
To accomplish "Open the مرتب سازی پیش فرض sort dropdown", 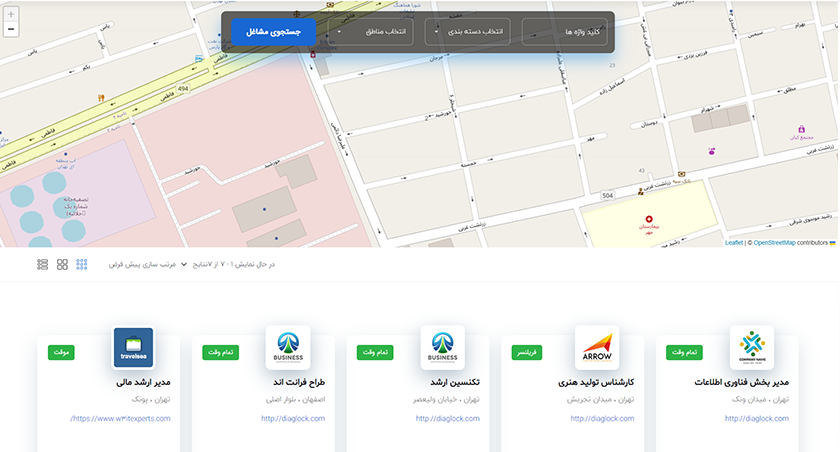I will (148, 265).
